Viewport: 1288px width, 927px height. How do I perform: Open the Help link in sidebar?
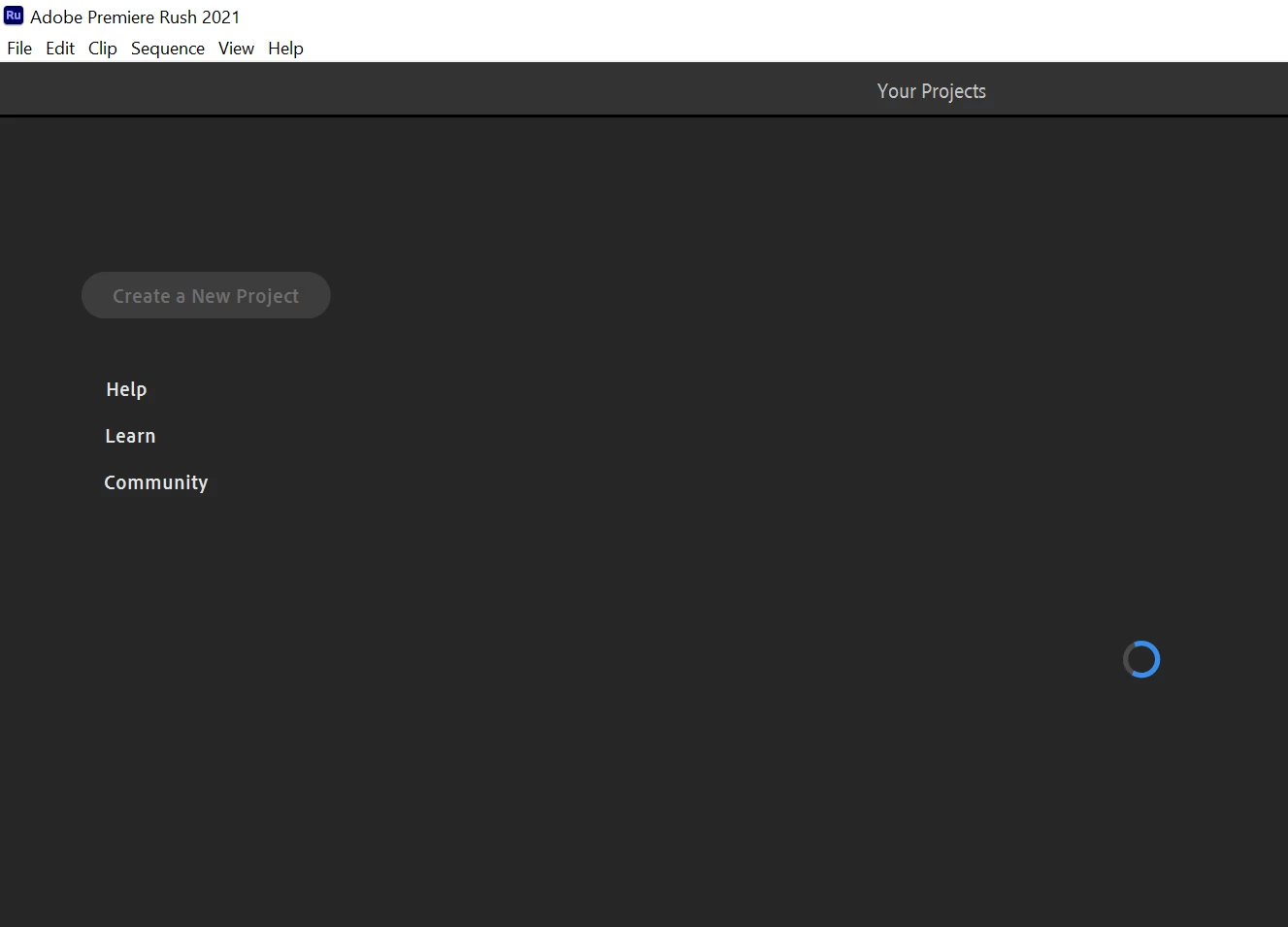[126, 389]
